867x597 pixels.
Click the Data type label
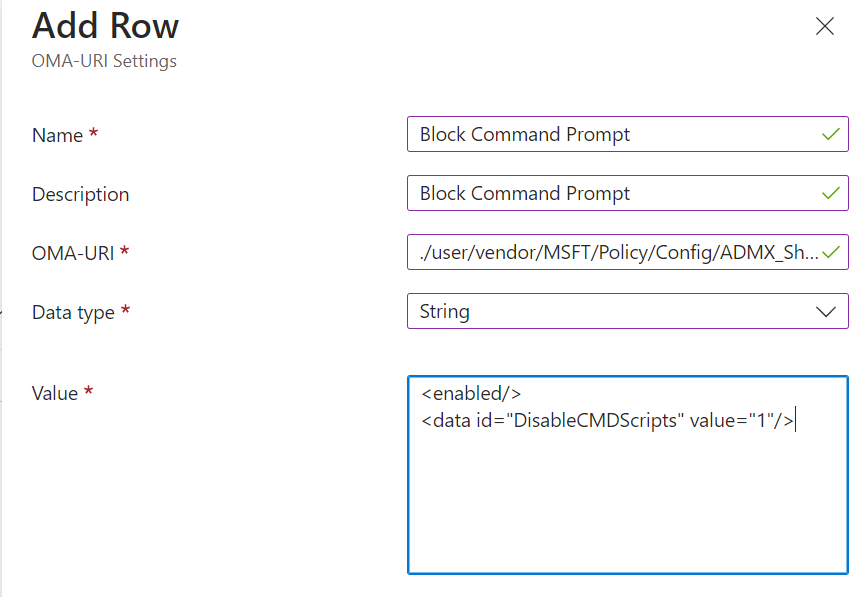click(x=73, y=312)
